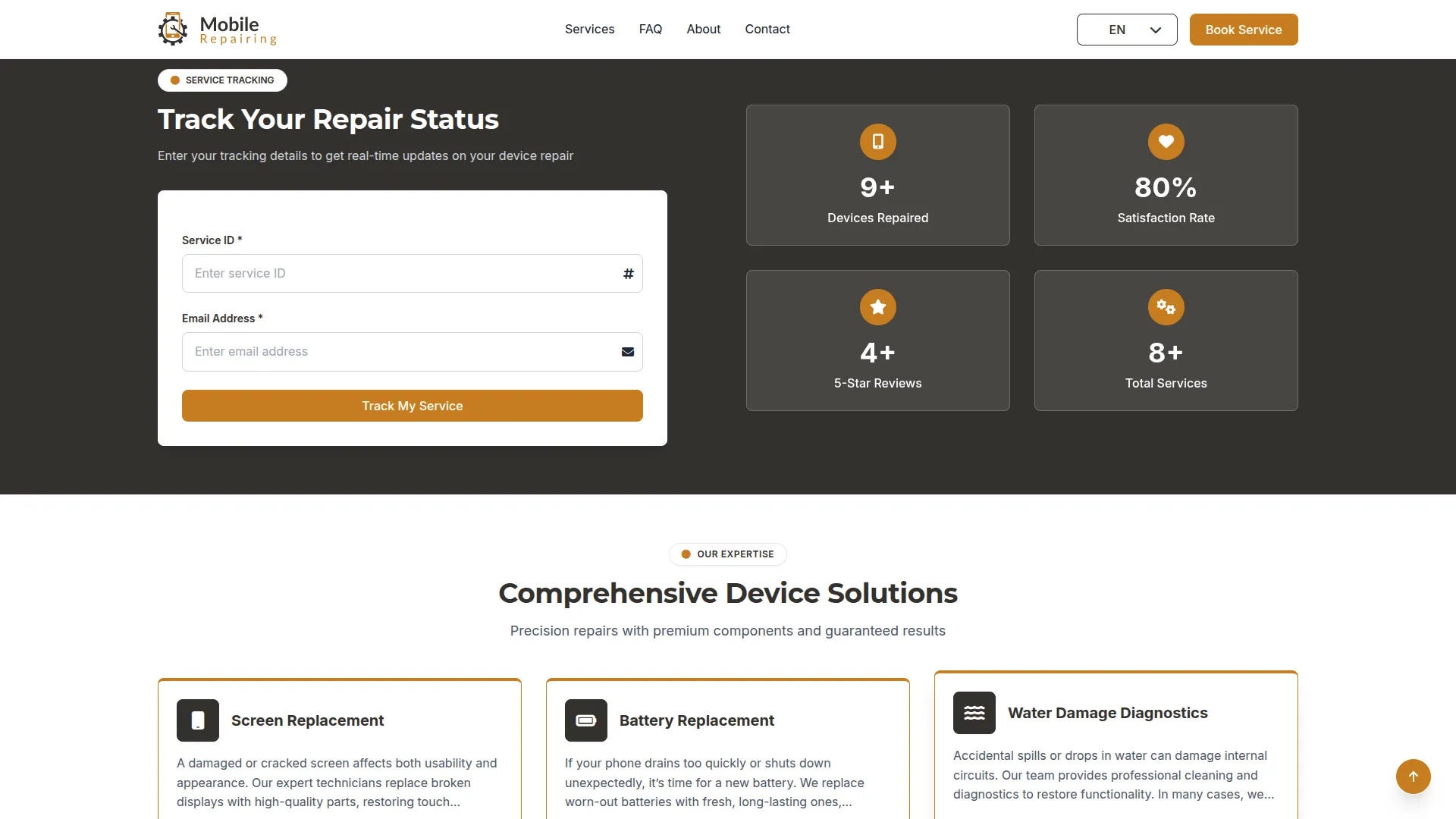Viewport: 1456px width, 819px height.
Task: Click the Track My Service button
Action: pos(412,406)
